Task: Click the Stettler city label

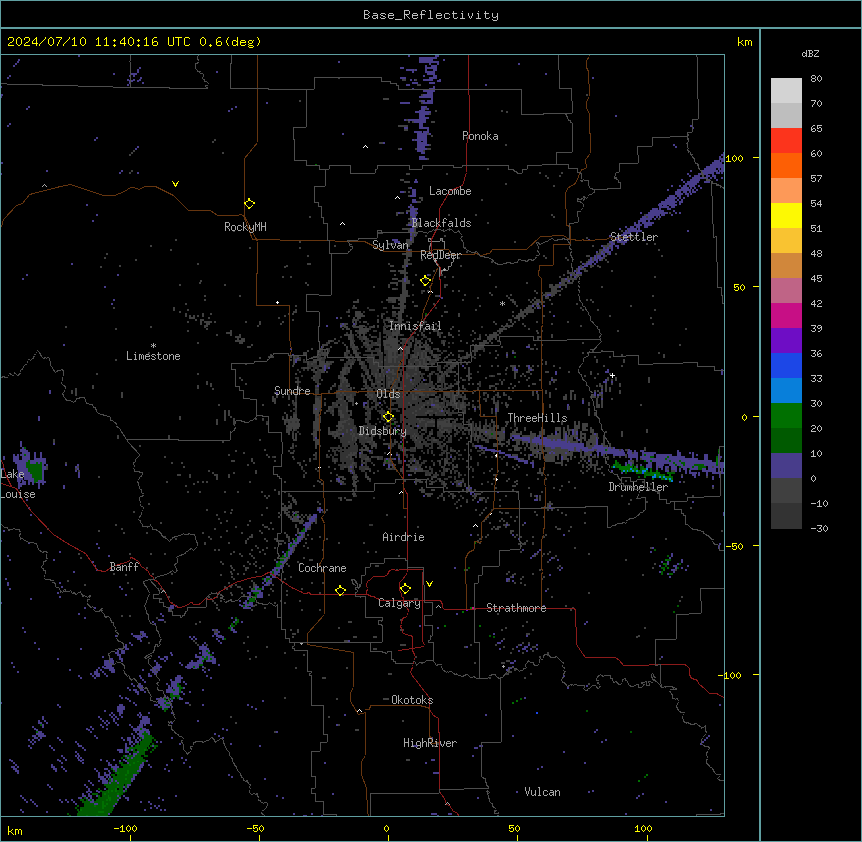Action: coord(634,237)
